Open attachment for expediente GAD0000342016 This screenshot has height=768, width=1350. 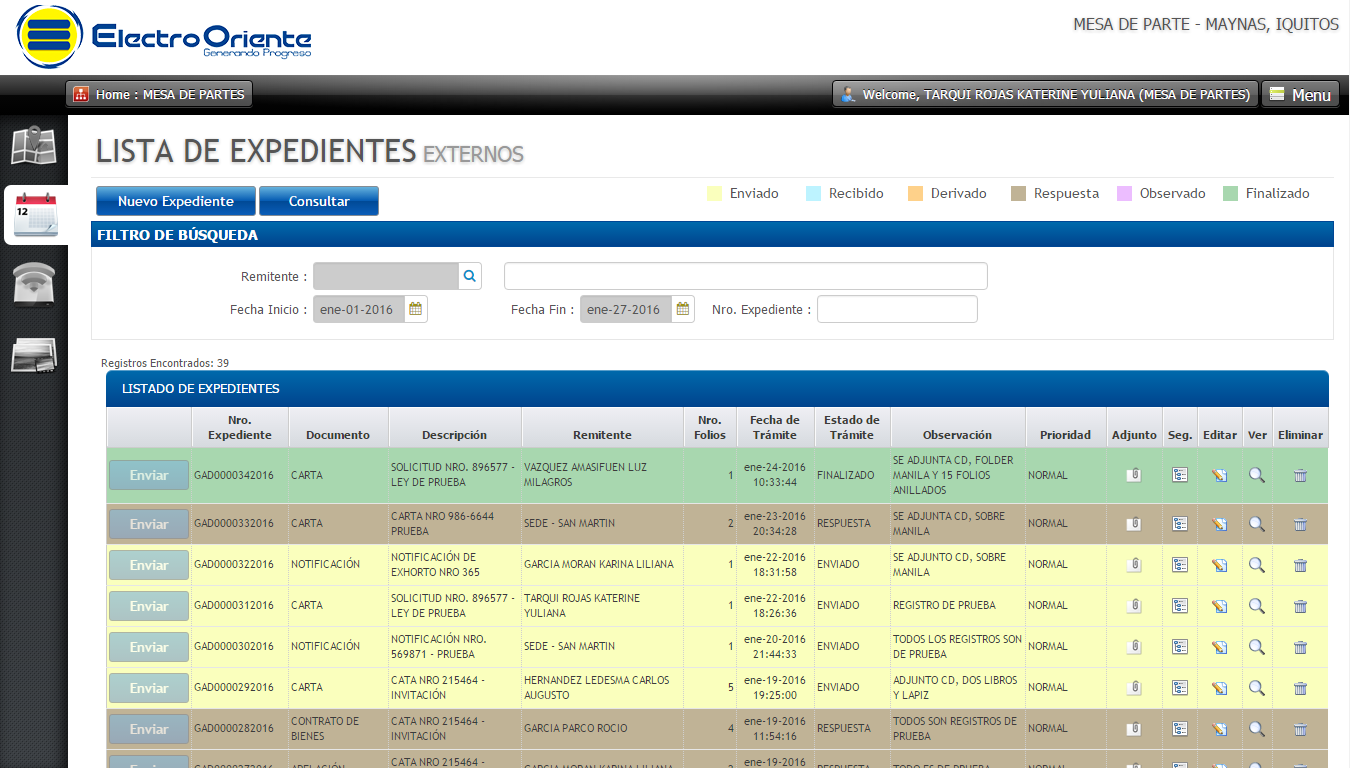pos(1133,476)
